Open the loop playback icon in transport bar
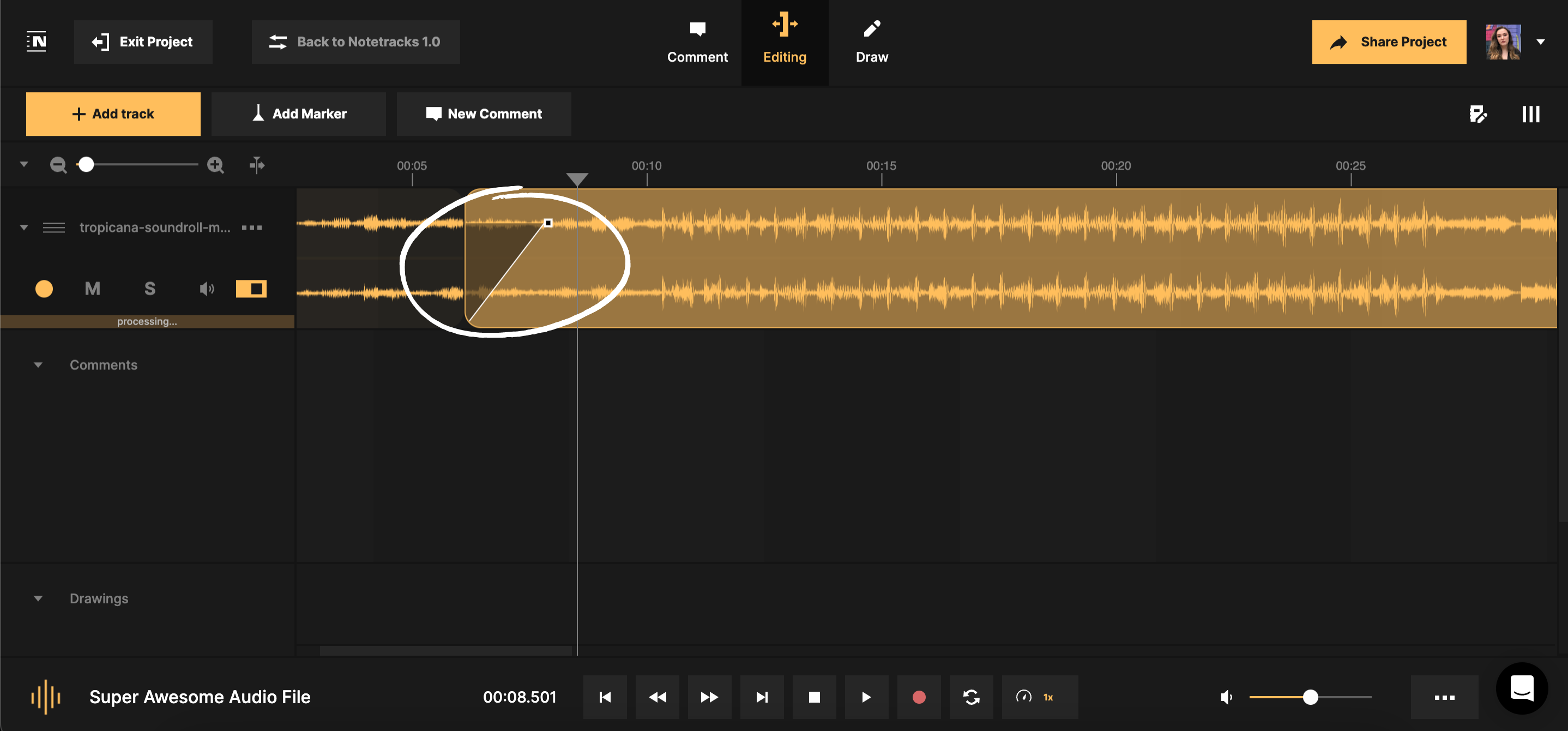Image resolution: width=1568 pixels, height=731 pixels. (972, 697)
